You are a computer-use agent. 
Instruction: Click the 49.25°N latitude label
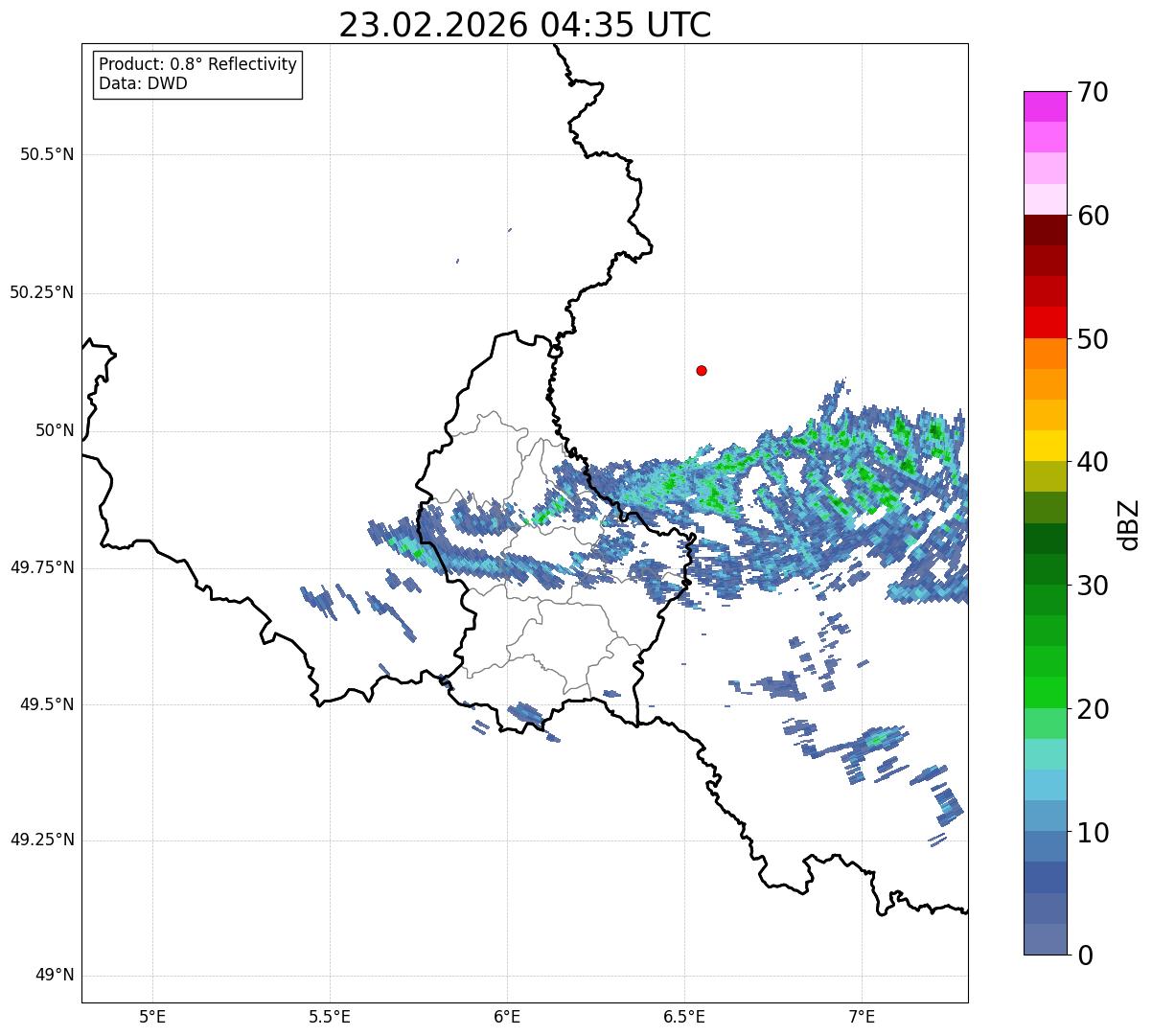coord(41,840)
